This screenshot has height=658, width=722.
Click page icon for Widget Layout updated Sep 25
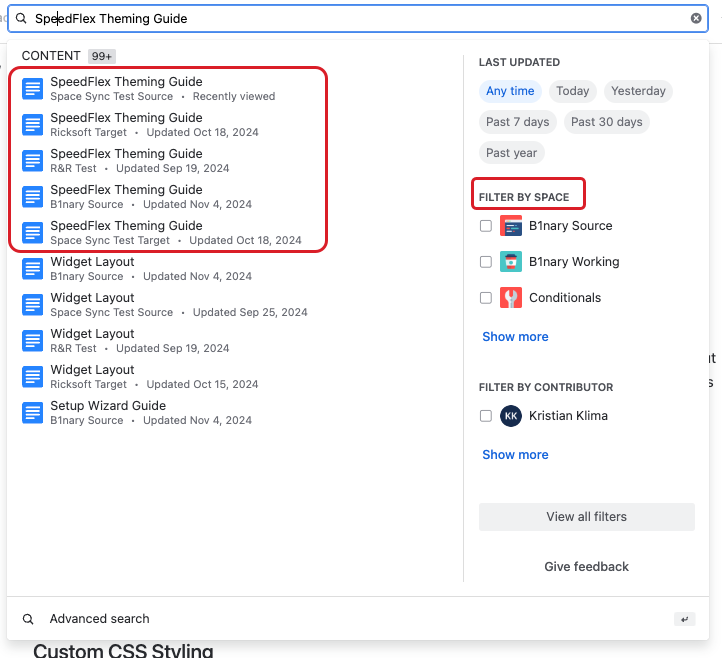coord(33,304)
